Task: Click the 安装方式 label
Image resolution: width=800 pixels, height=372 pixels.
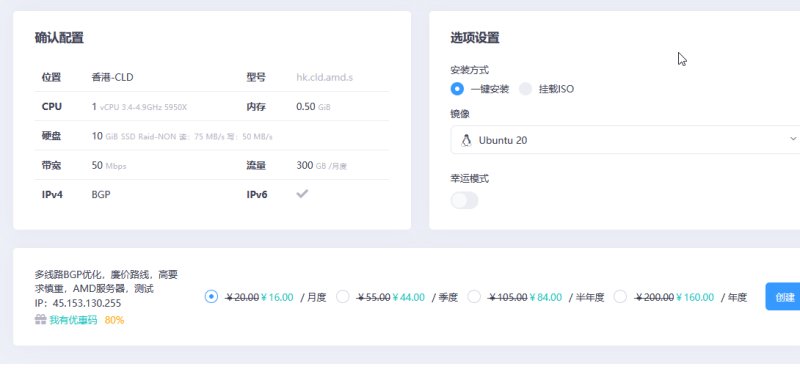Action: (469, 70)
